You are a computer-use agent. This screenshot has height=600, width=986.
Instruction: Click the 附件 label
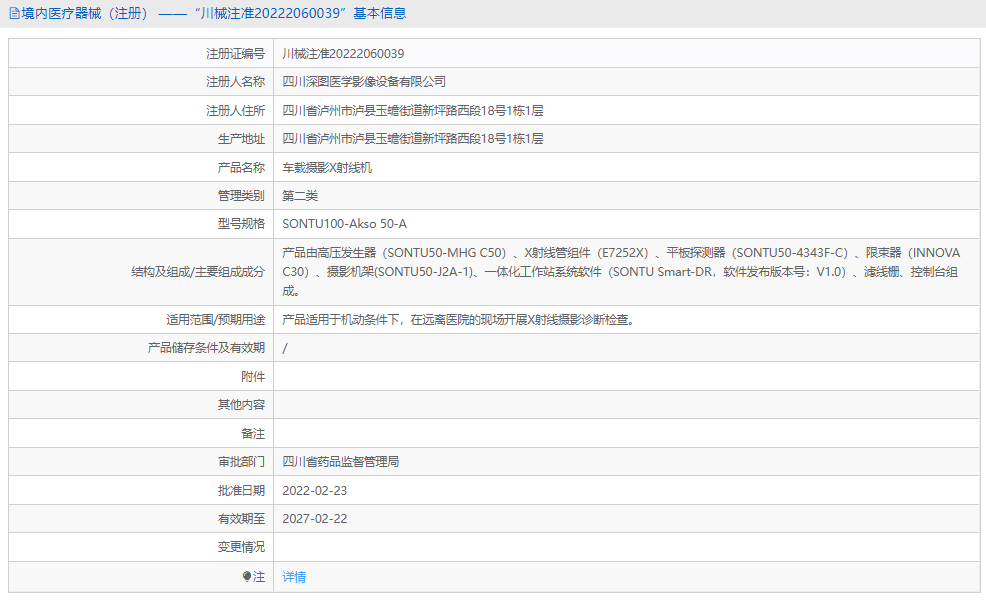[253, 377]
